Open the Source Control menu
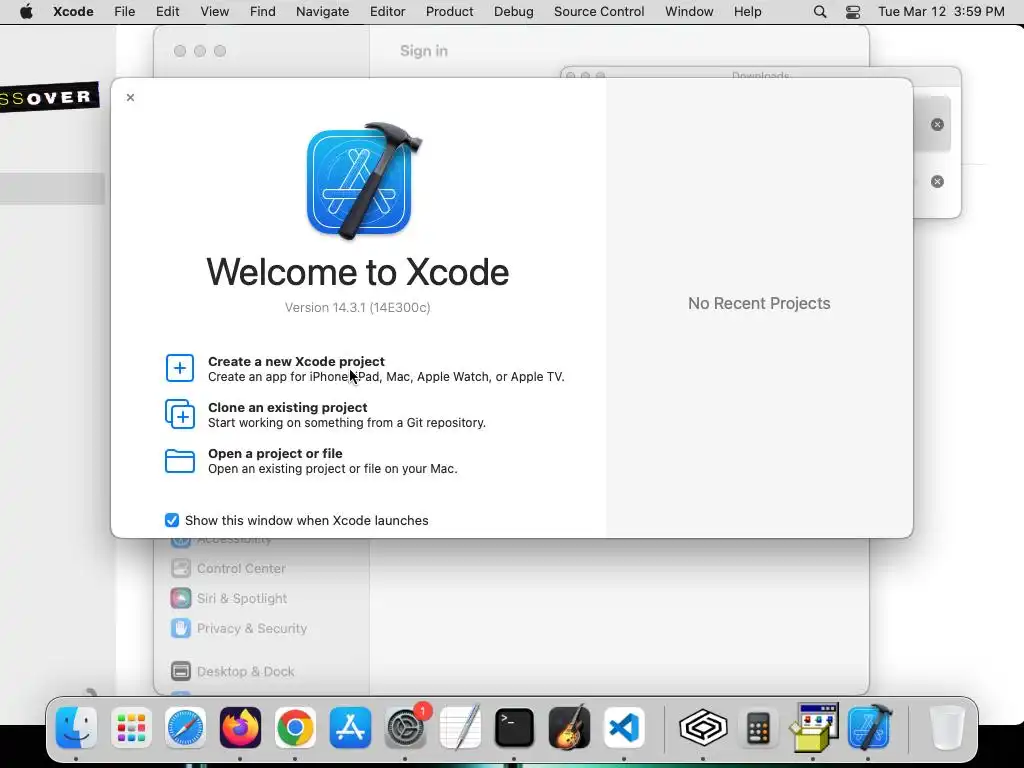This screenshot has width=1024, height=768. click(x=599, y=12)
